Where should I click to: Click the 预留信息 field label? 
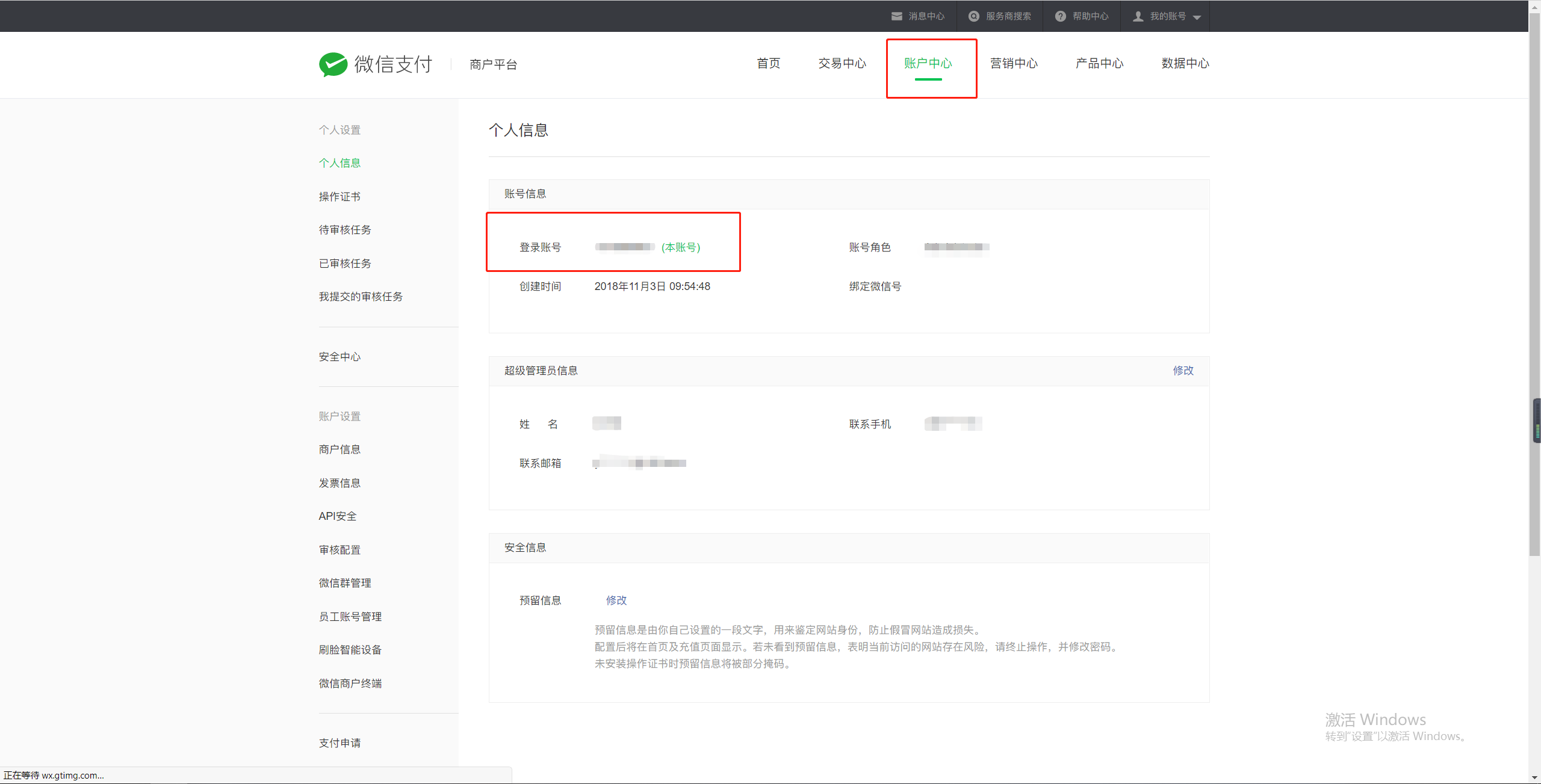[541, 600]
